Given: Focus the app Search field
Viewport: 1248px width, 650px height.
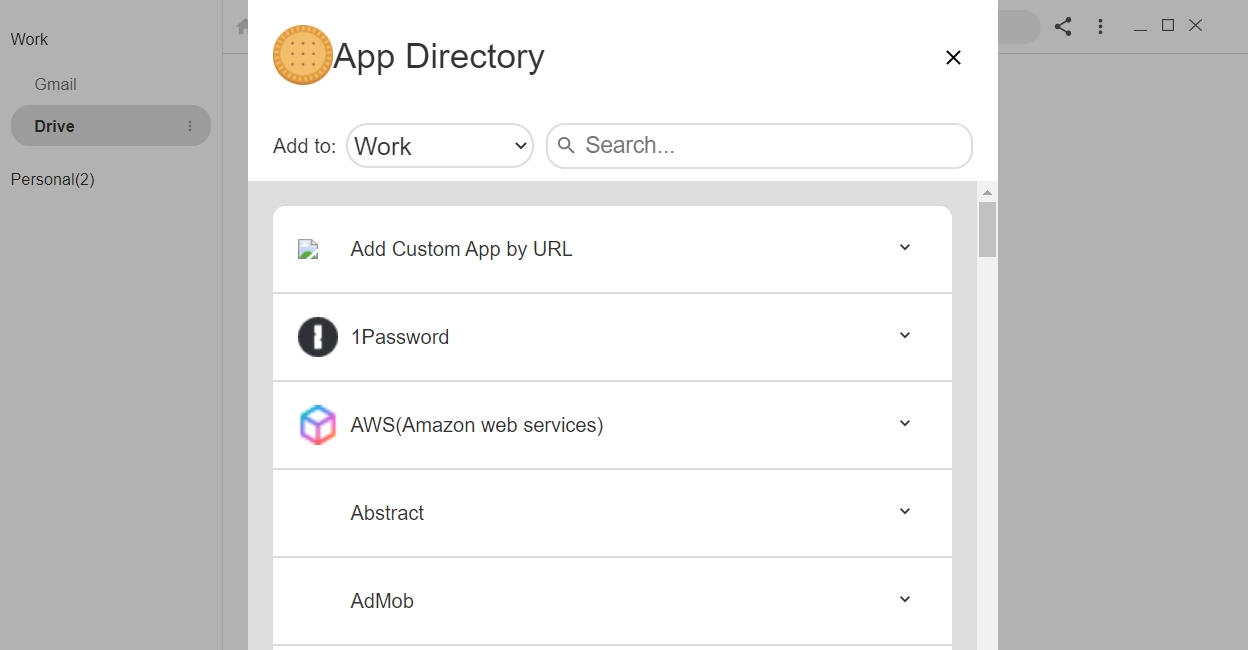Looking at the screenshot, I should point(759,146).
